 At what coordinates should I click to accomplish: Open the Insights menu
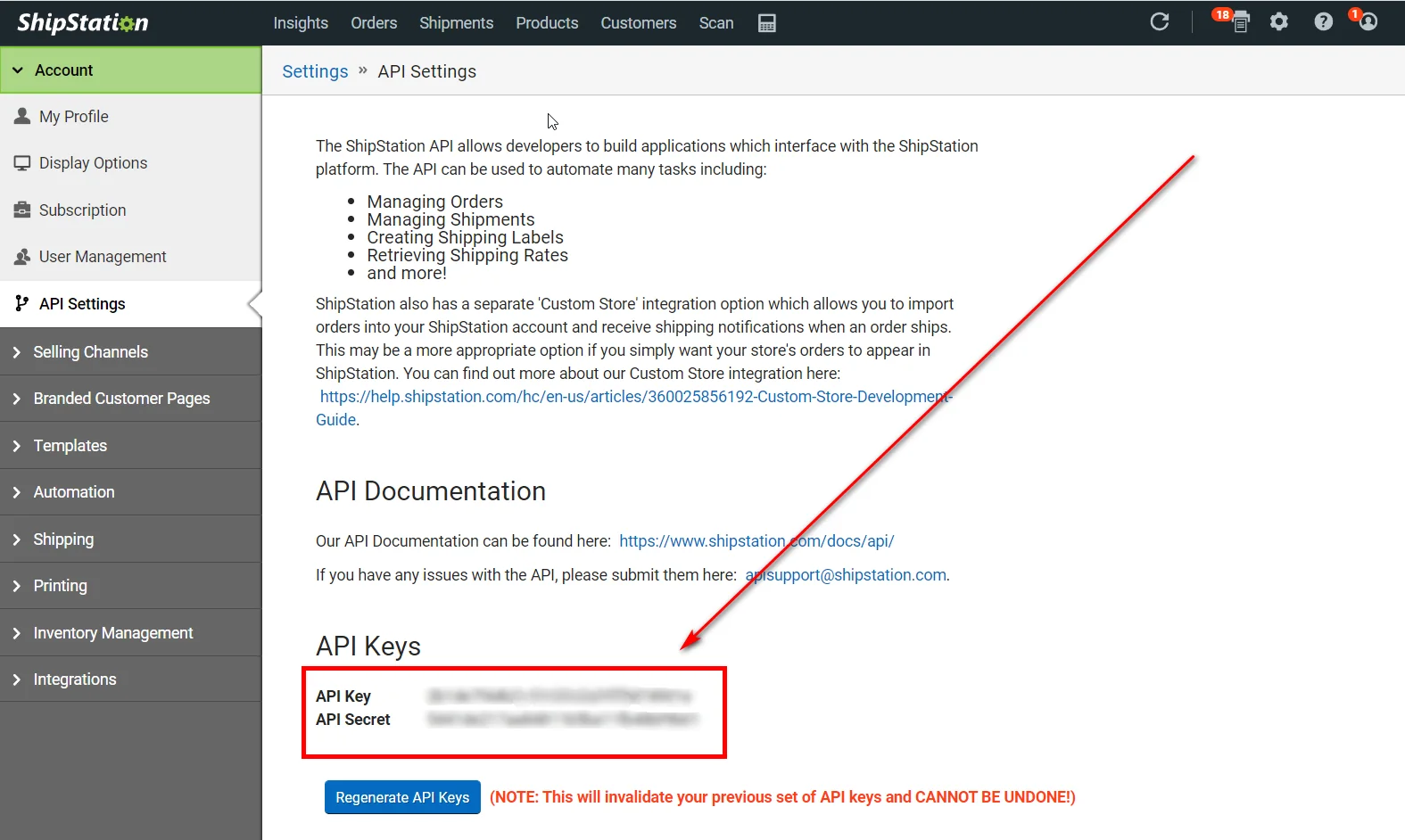(301, 23)
